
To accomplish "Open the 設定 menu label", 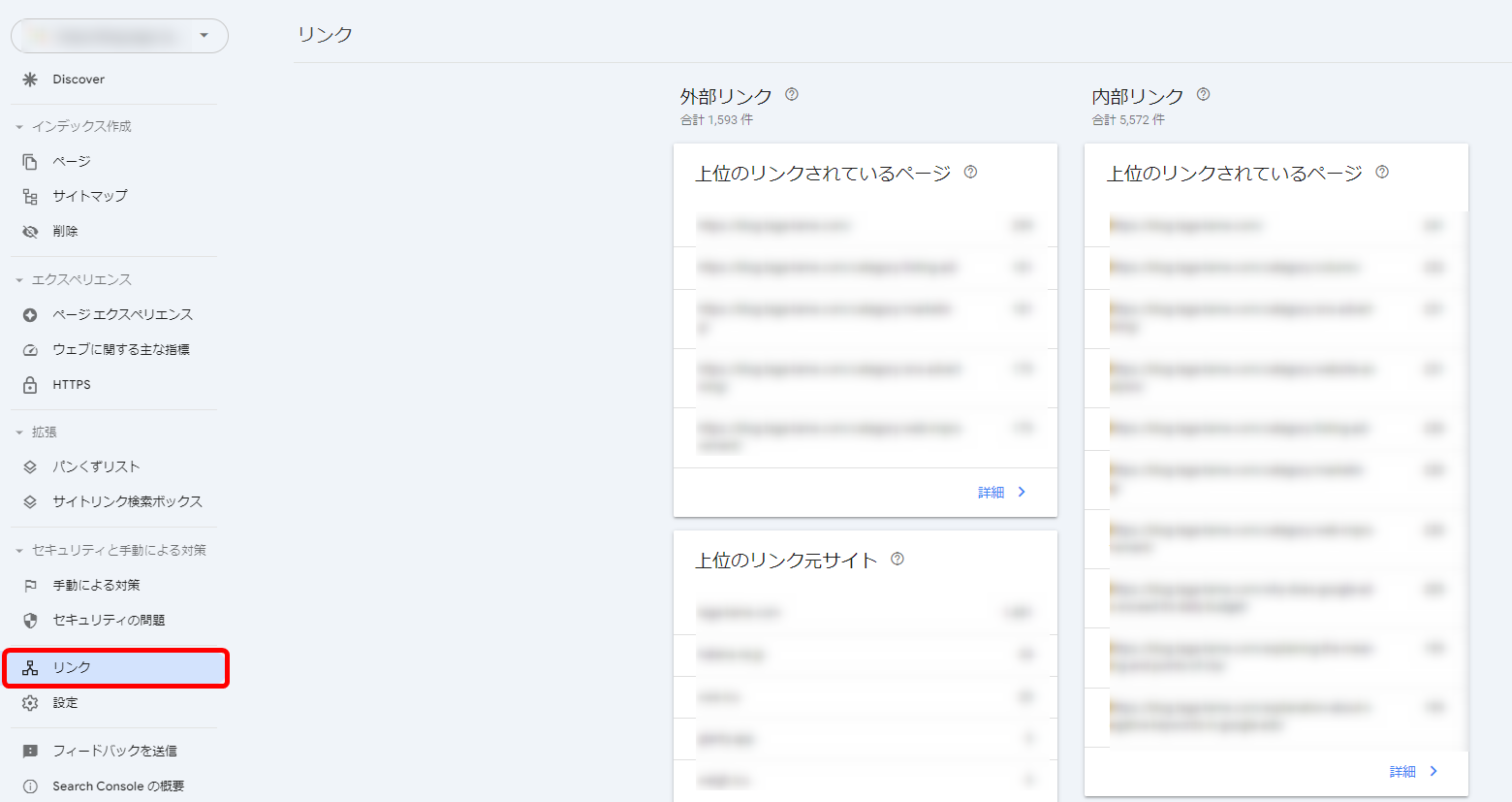I will tap(65, 703).
